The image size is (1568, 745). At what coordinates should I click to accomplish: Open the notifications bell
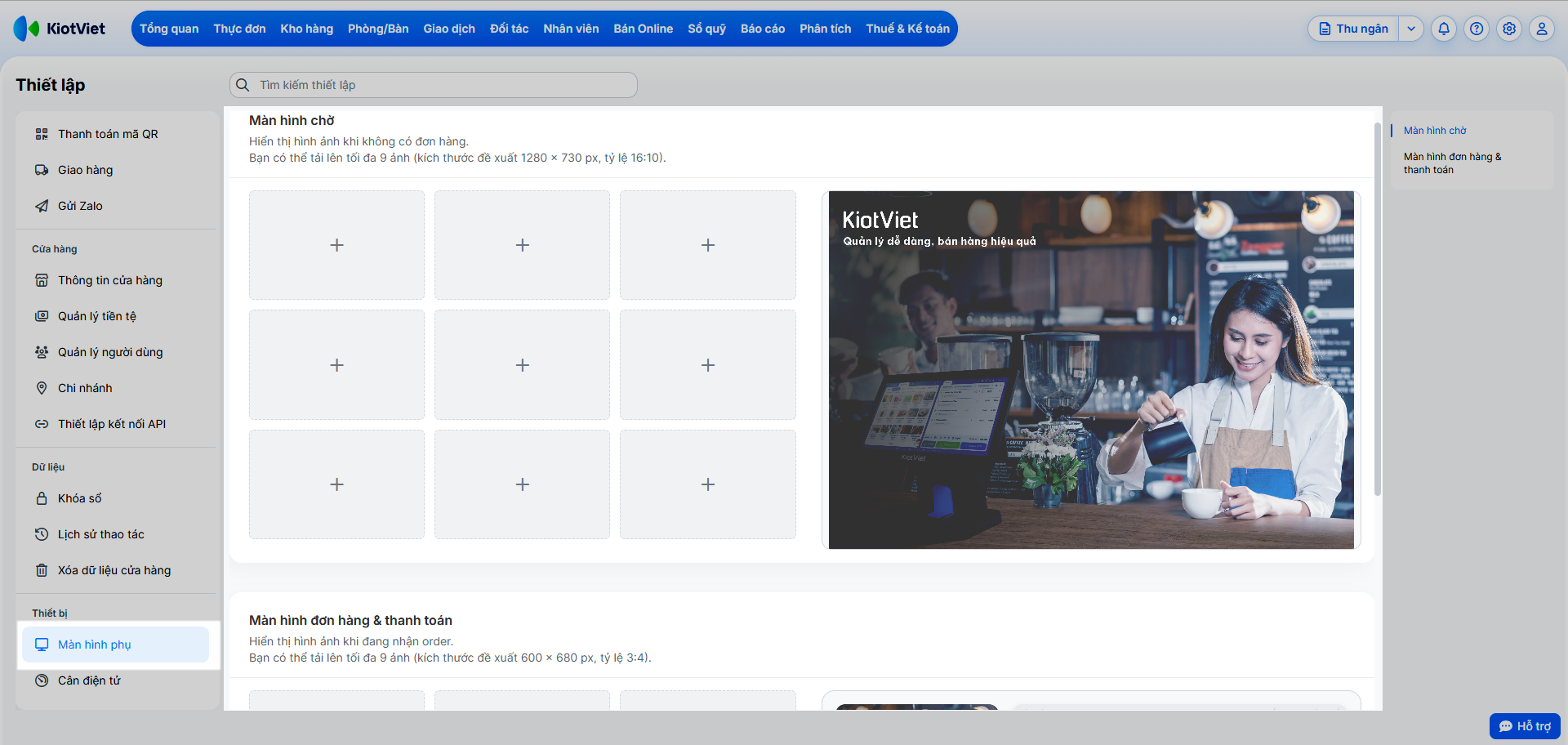[1444, 29]
